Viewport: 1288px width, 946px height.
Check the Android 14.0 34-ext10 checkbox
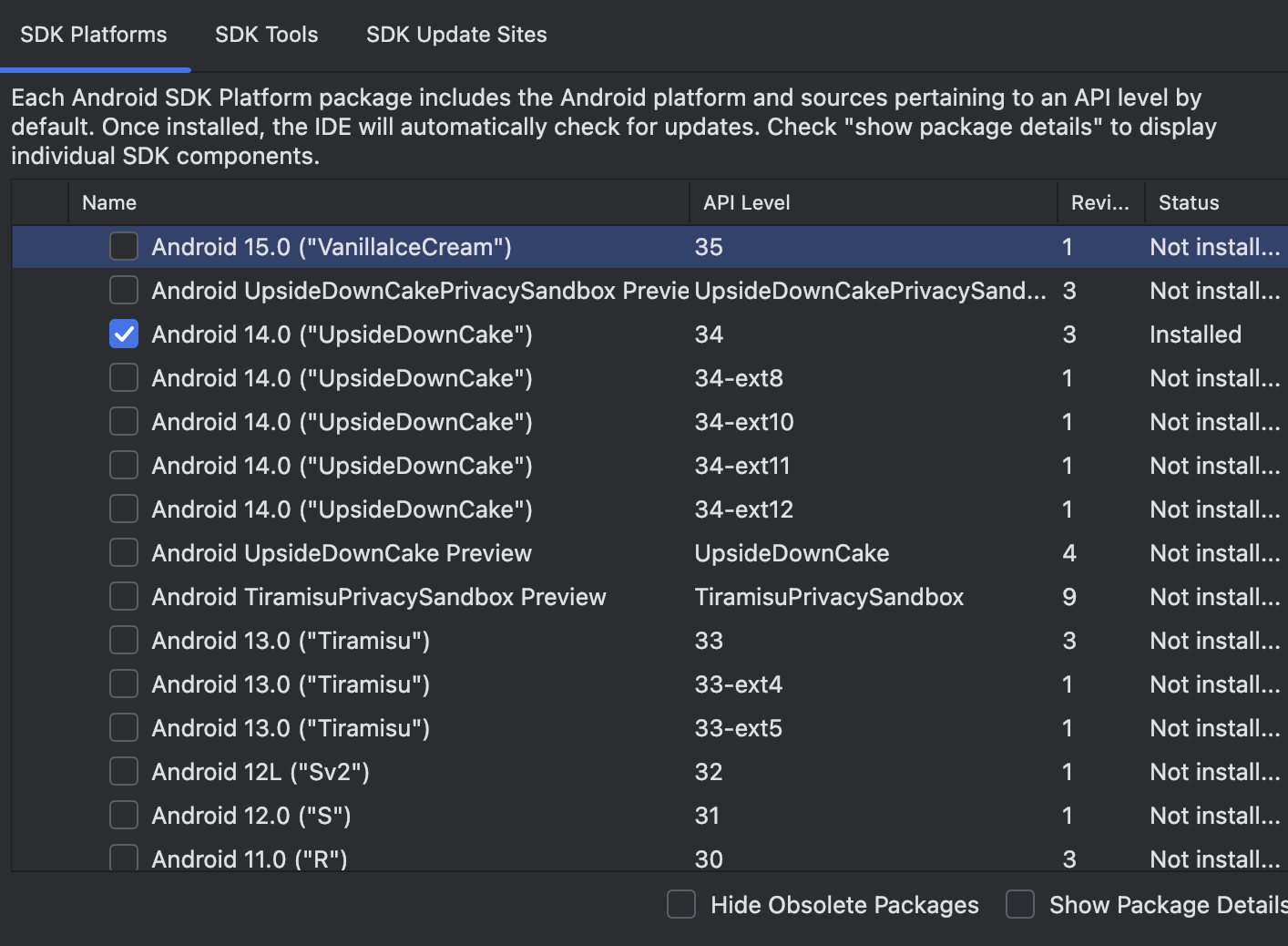124,421
